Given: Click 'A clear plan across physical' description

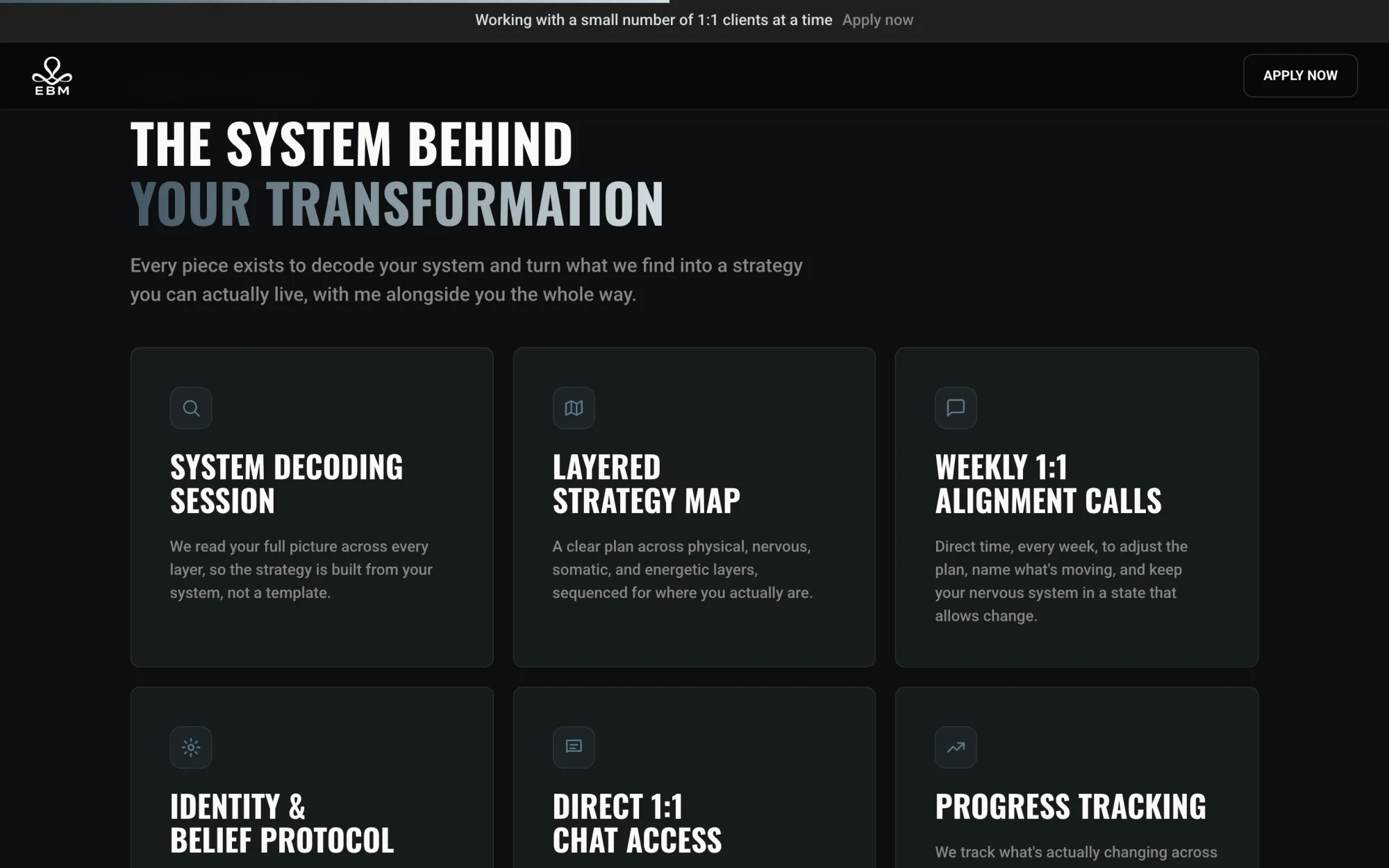Looking at the screenshot, I should click(x=682, y=569).
